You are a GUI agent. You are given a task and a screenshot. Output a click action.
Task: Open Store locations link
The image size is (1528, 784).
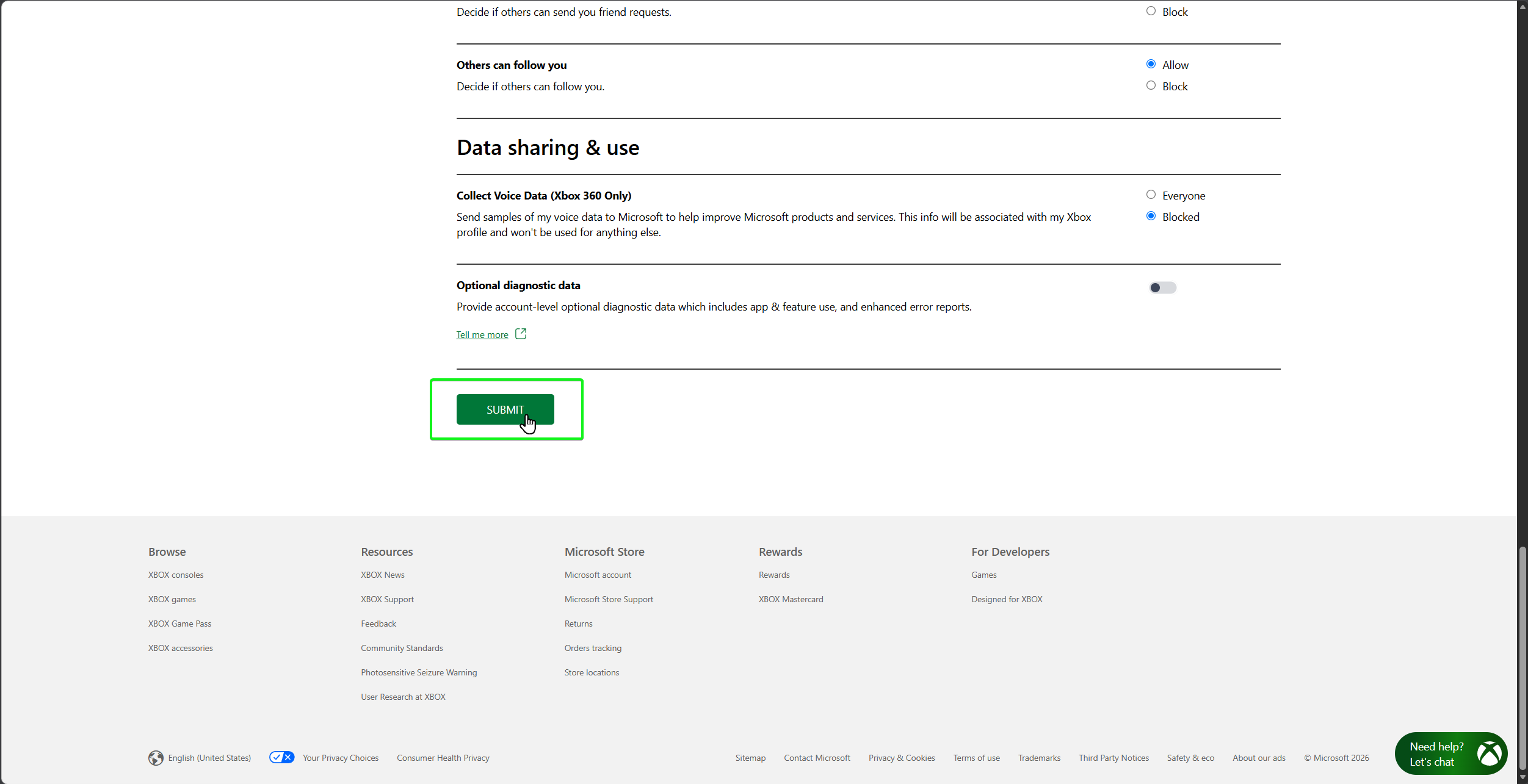click(x=592, y=672)
